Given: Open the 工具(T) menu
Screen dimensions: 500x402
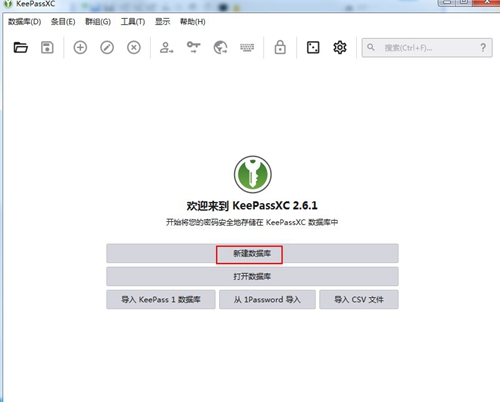Looking at the screenshot, I should pyautogui.click(x=133, y=22).
